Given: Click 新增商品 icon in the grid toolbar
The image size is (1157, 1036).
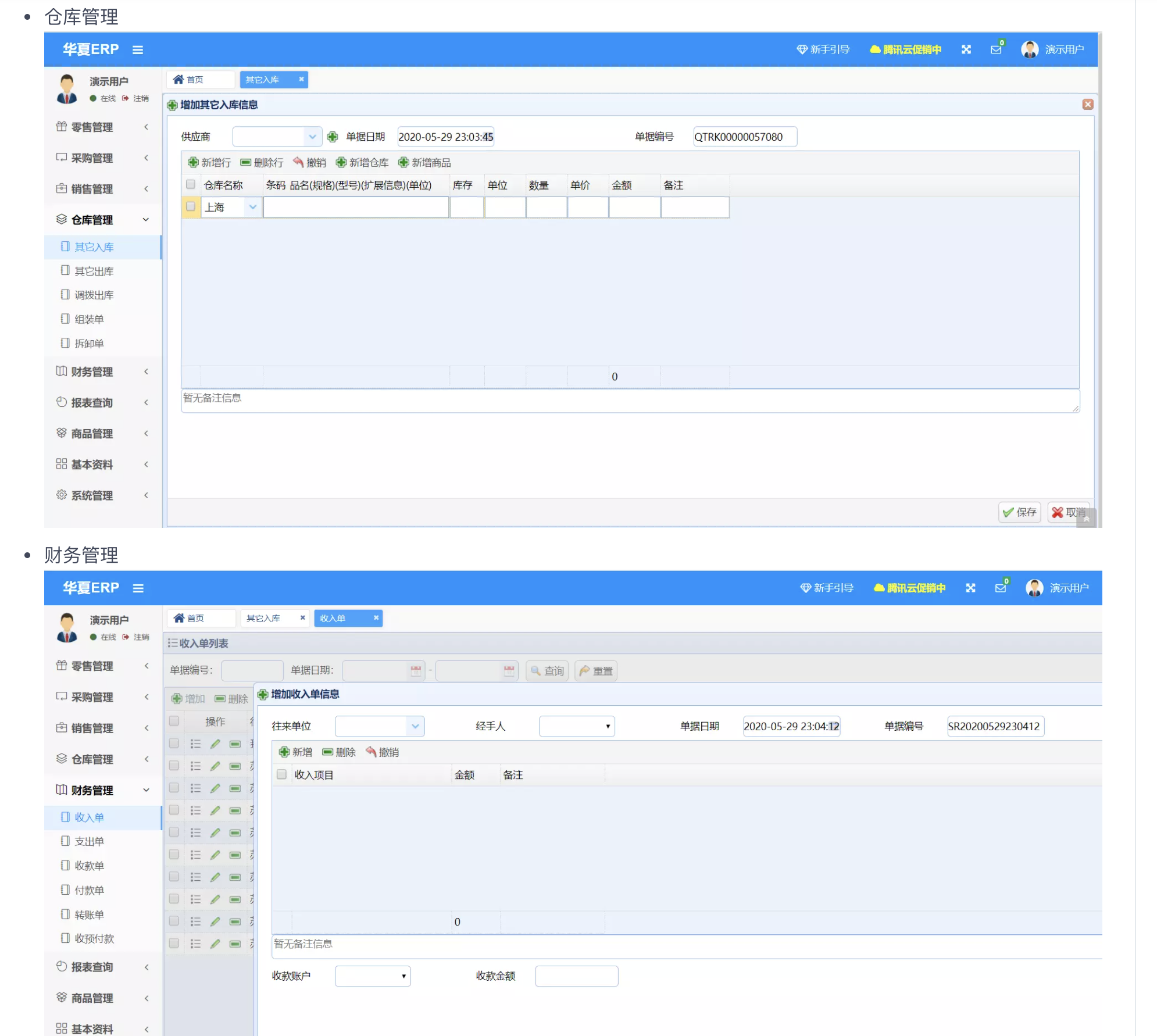Looking at the screenshot, I should point(403,162).
